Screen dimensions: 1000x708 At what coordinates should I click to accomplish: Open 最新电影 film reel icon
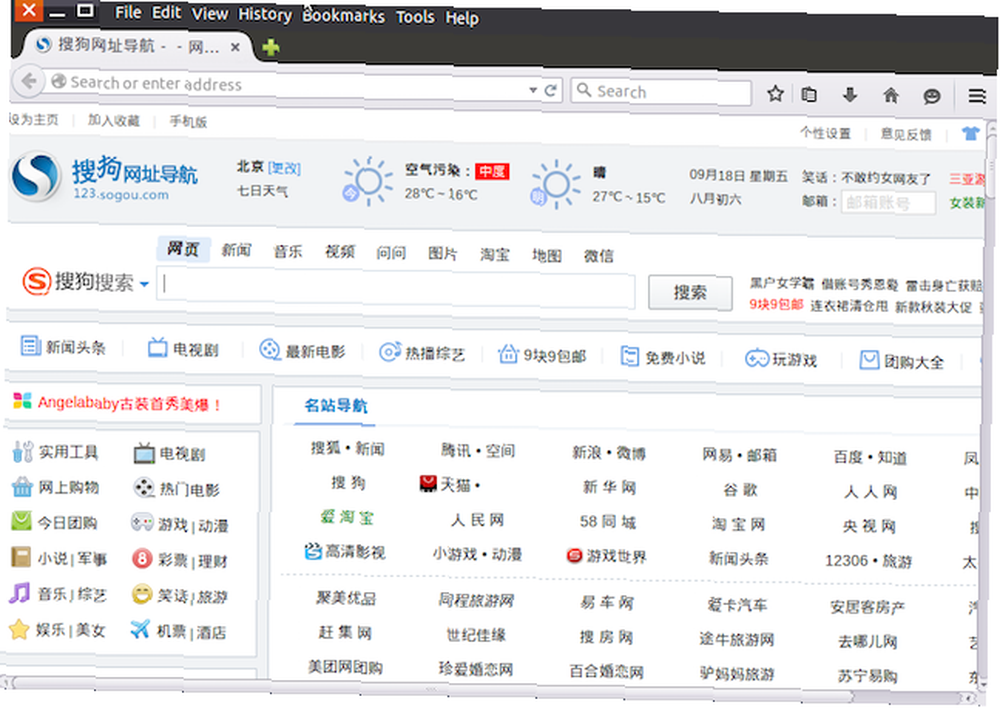pos(270,350)
